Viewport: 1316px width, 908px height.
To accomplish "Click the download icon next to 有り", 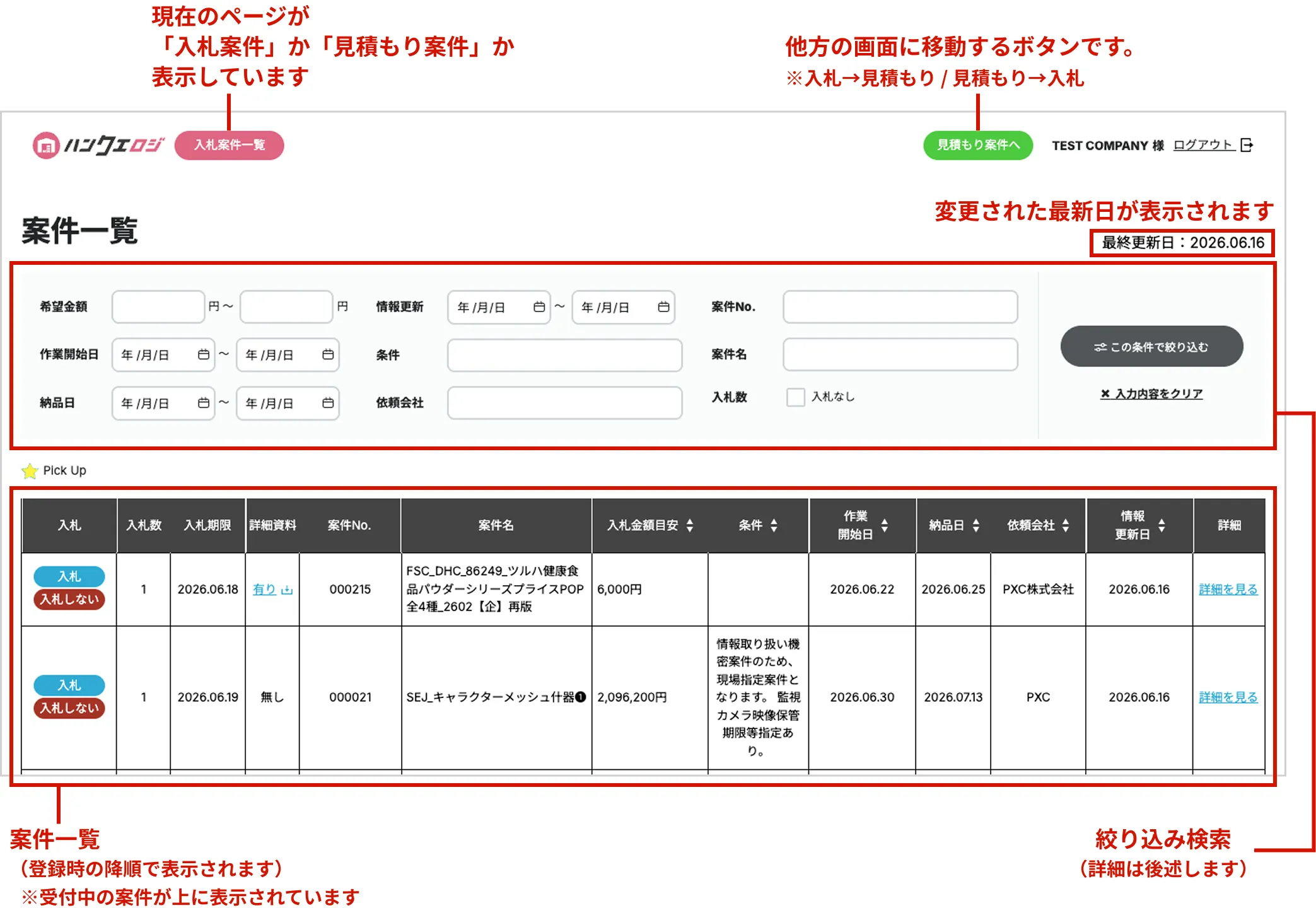I will (287, 590).
